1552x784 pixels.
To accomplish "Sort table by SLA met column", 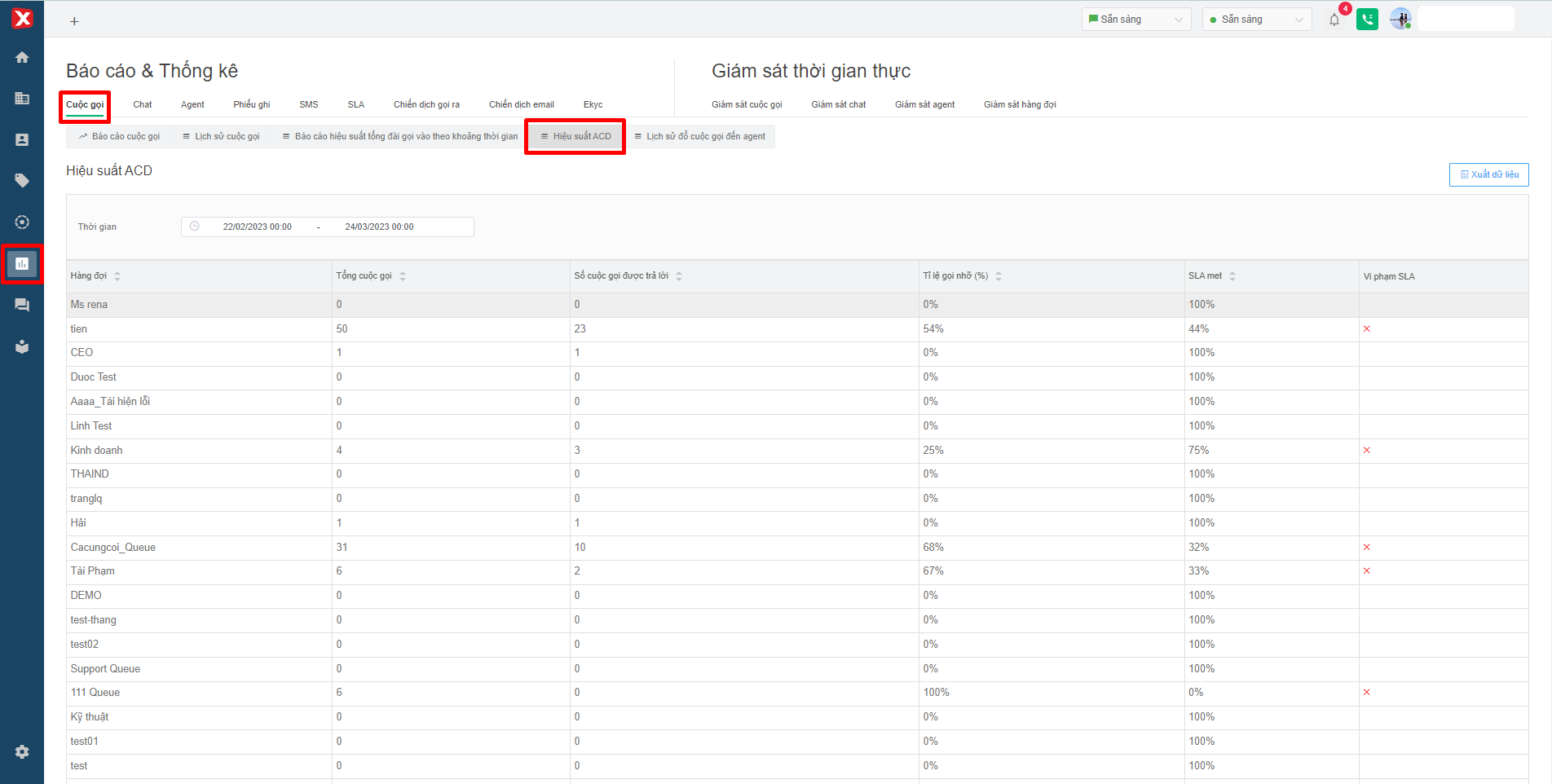I will point(1232,276).
